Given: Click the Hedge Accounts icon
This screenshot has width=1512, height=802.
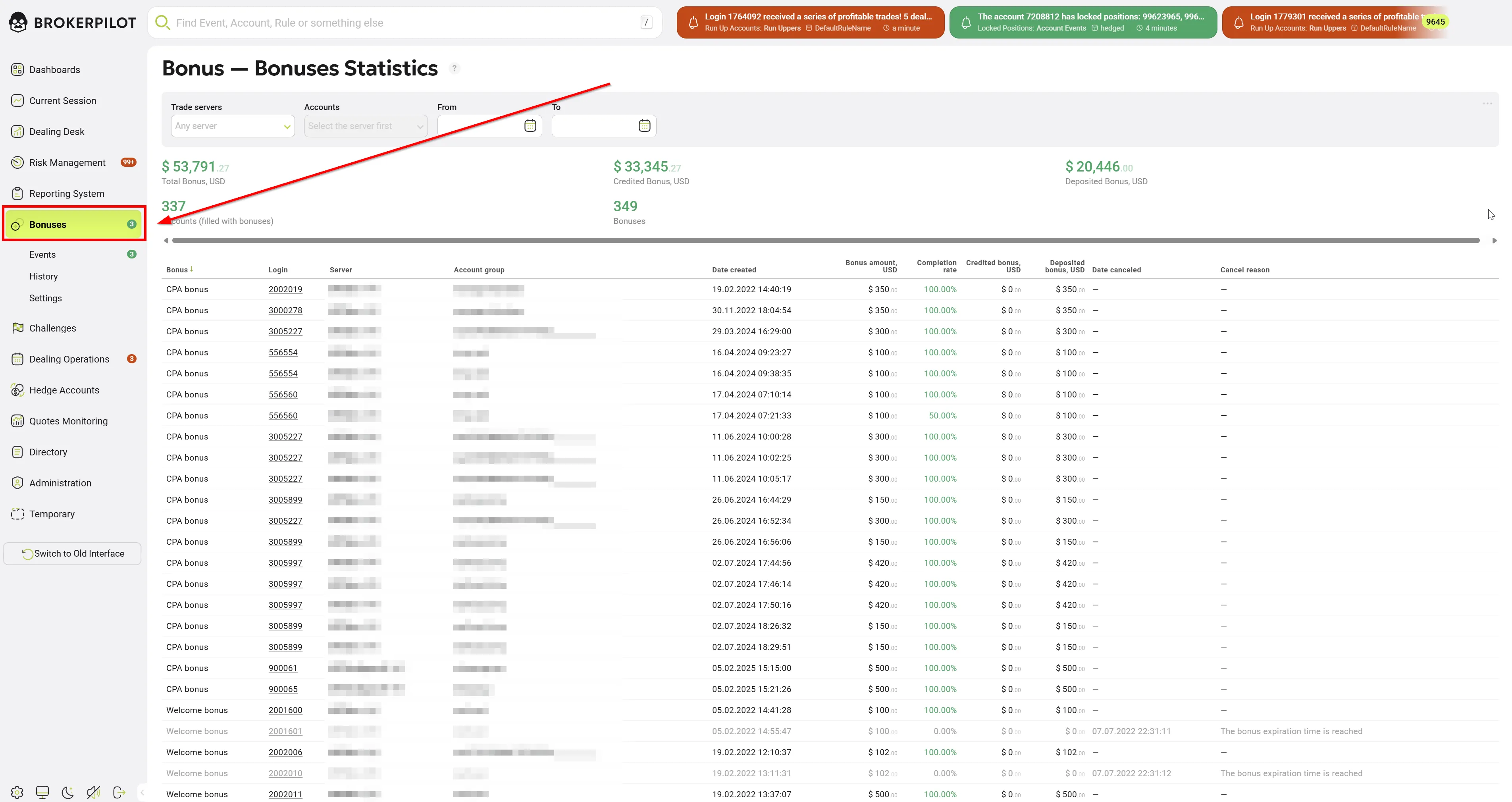Looking at the screenshot, I should click(x=17, y=390).
